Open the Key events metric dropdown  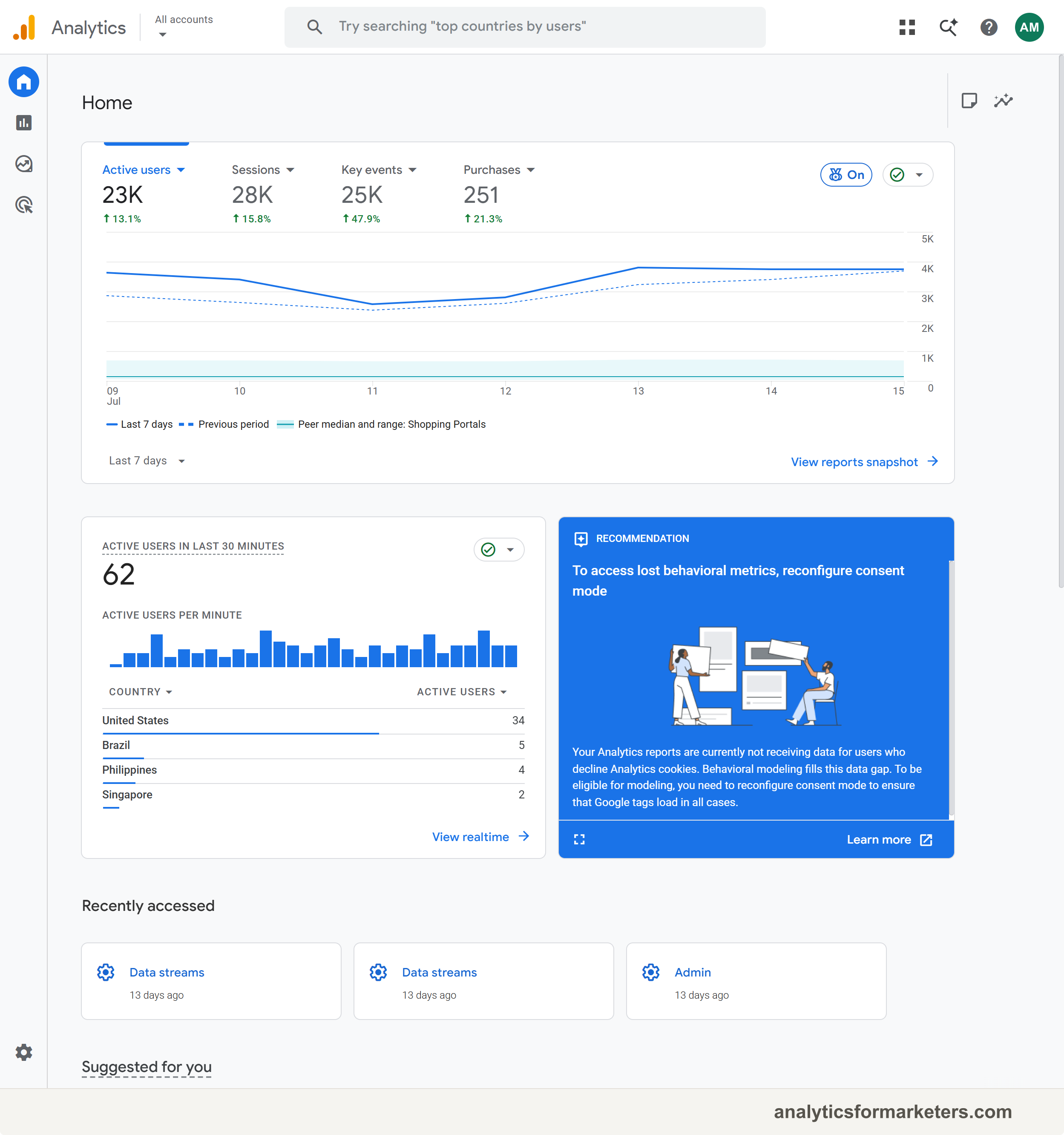click(380, 170)
